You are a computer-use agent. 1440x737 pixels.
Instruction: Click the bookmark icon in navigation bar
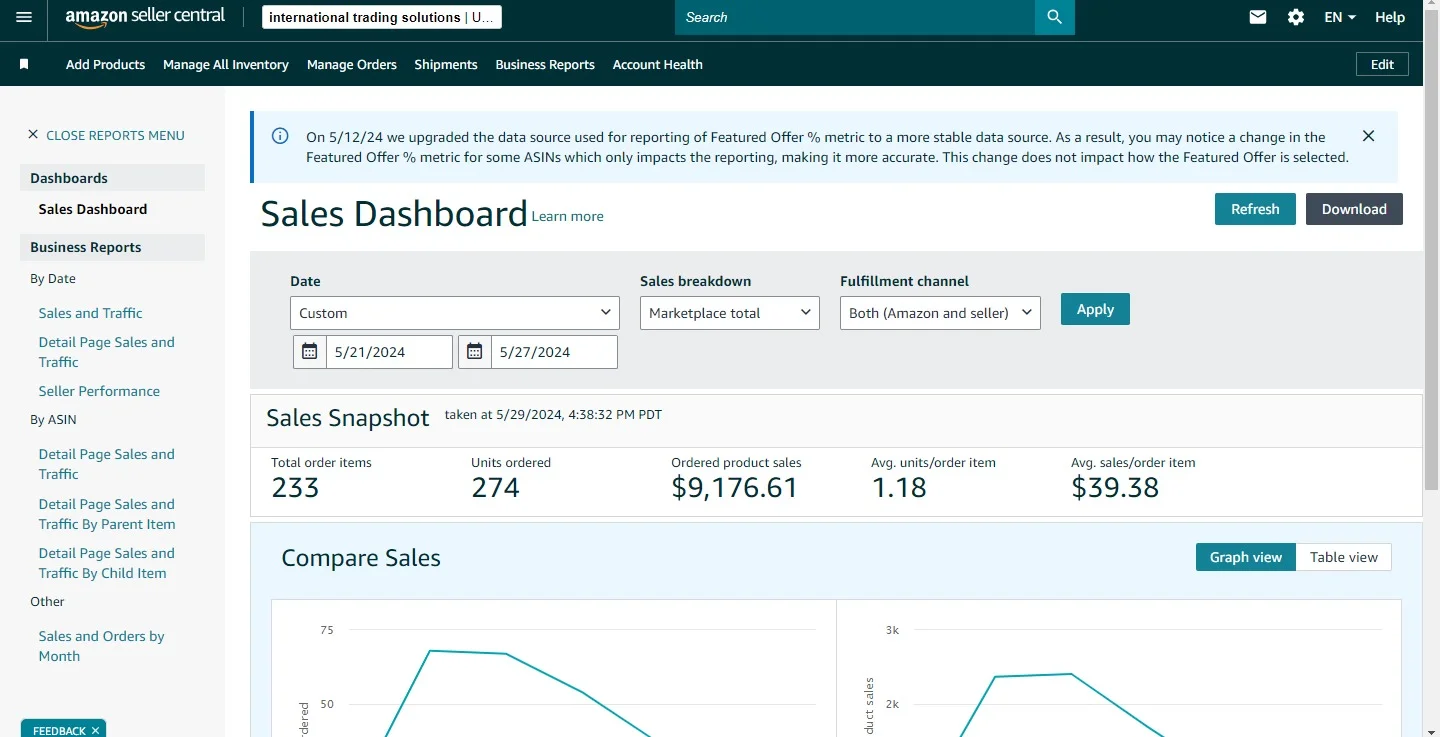(24, 64)
